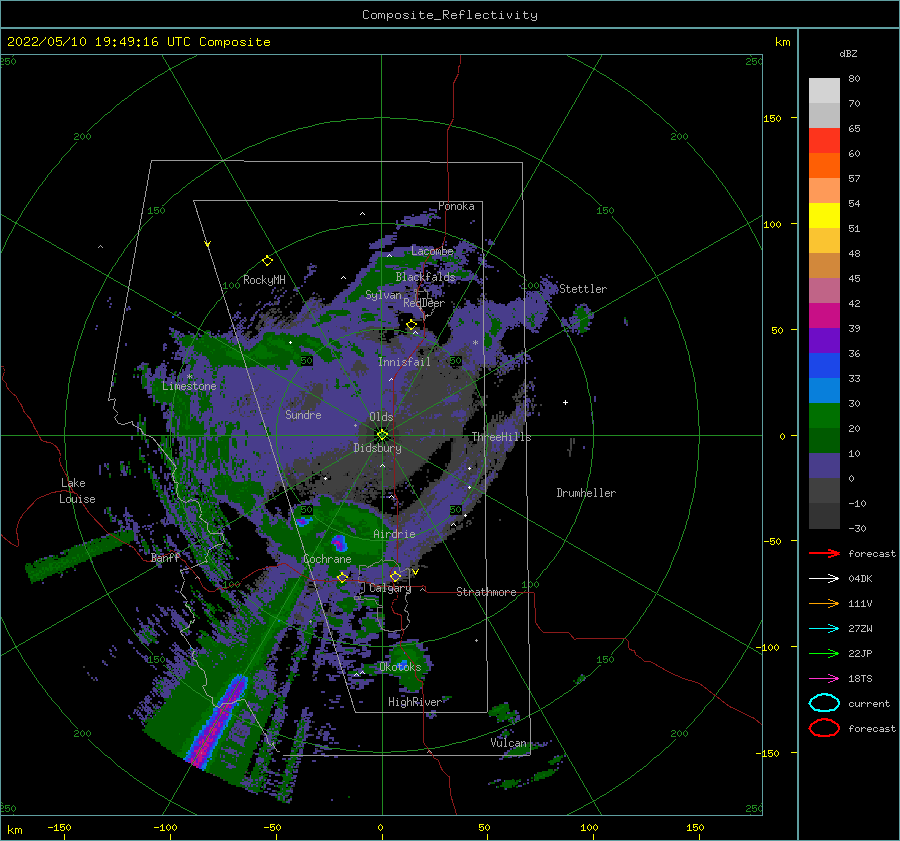
Task: Click the 'Stettler' city label
Action: 583,289
